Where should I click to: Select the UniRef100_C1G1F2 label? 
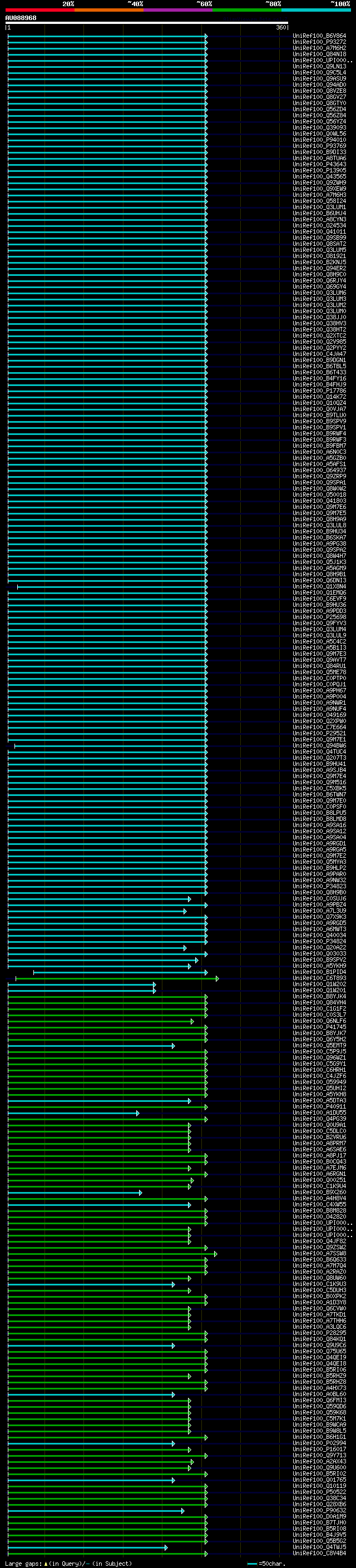(x=319, y=1009)
